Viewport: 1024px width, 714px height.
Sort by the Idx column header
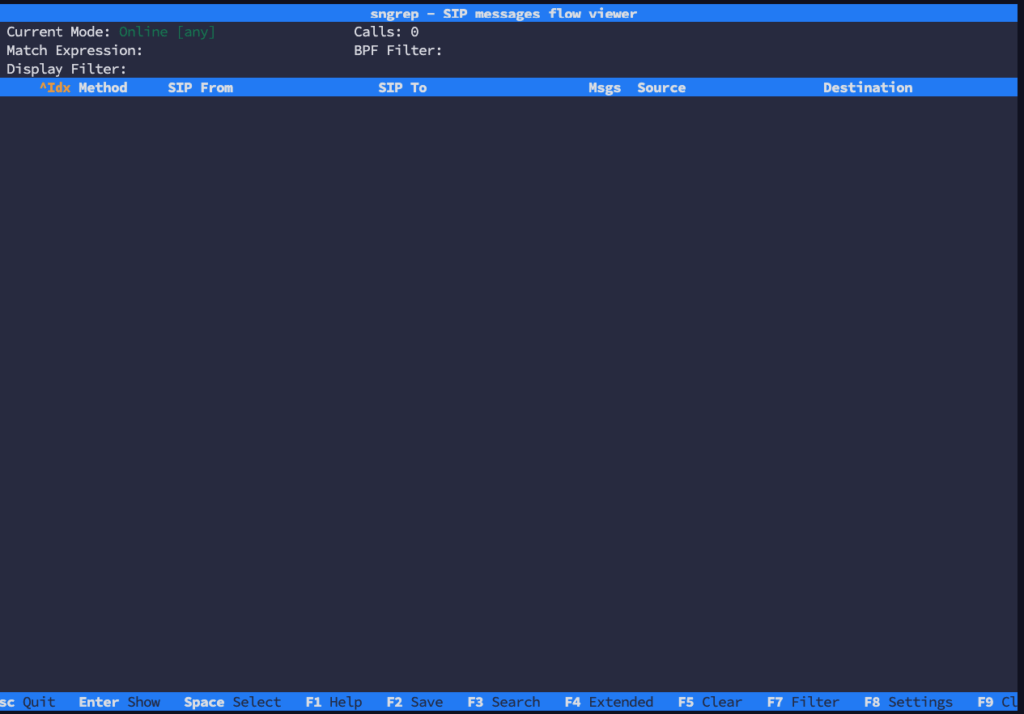pyautogui.click(x=55, y=88)
